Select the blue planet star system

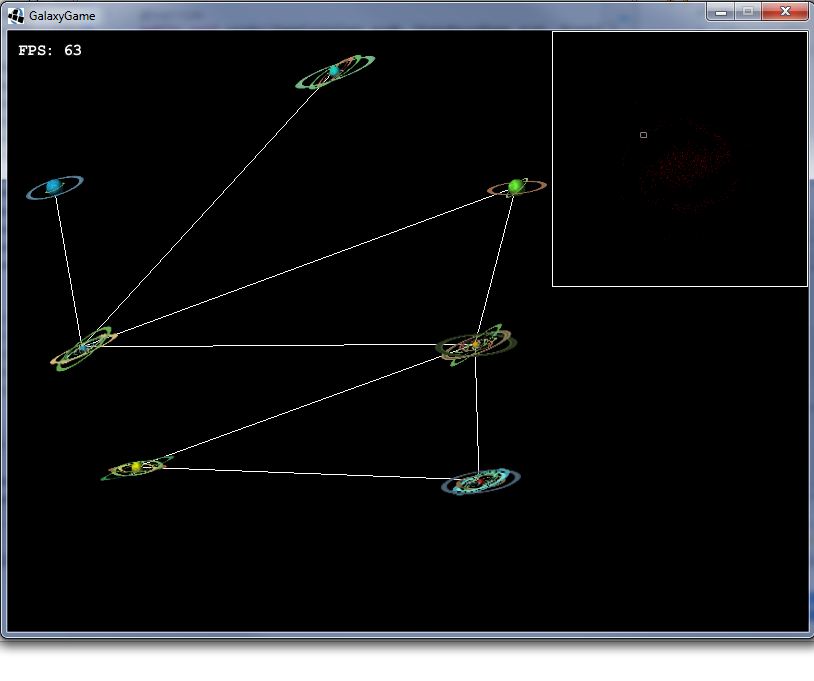pos(55,187)
